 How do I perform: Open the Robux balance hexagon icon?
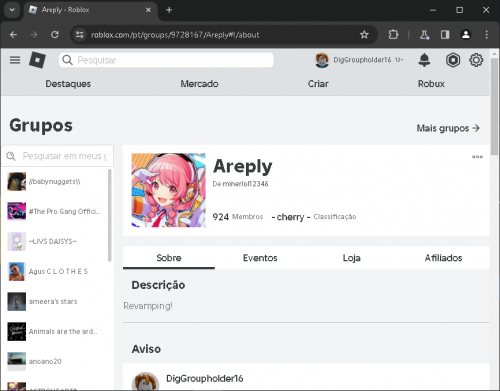click(453, 60)
